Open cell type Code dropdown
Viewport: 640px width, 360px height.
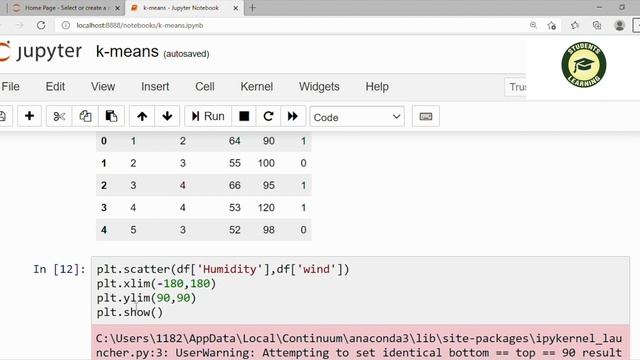357,117
